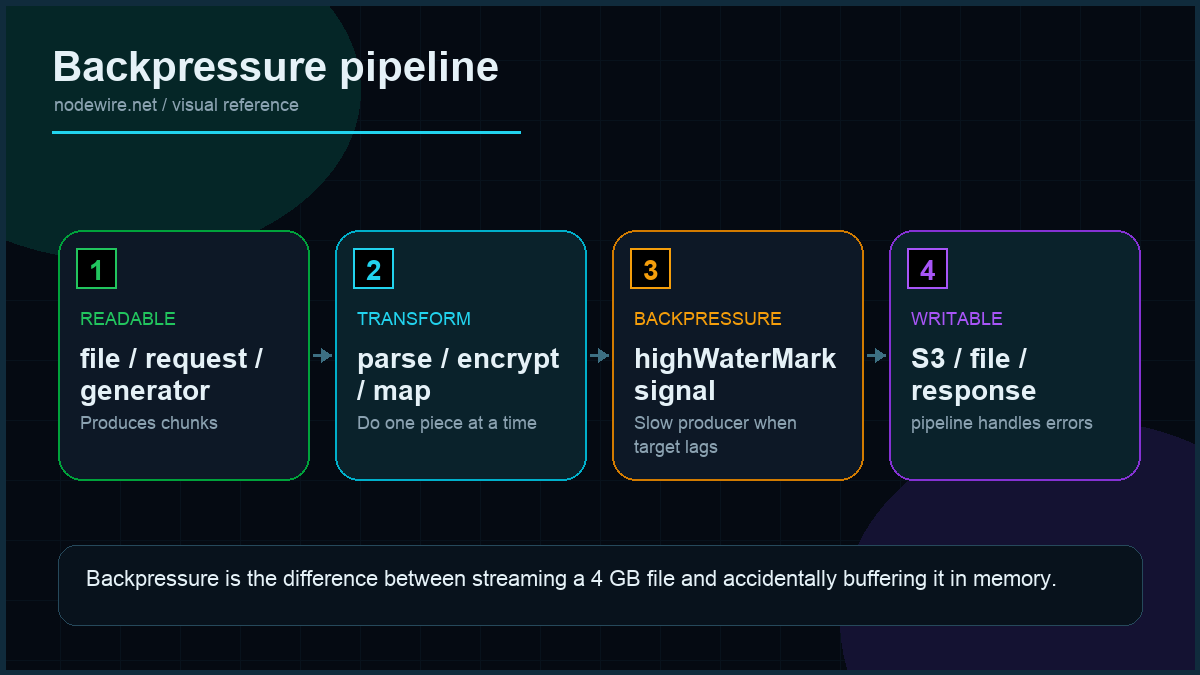
Task: Click 'pipeline handles errors' description
Action: point(1002,423)
